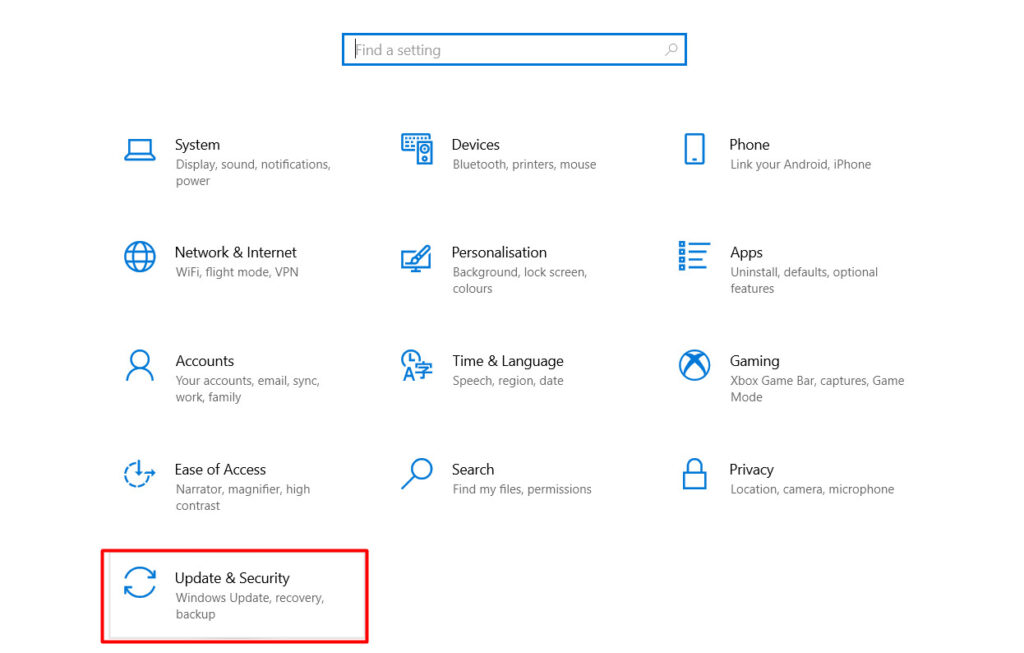The height and width of the screenshot is (653, 1024).
Task: Go to Accounts title
Action: 204,361
